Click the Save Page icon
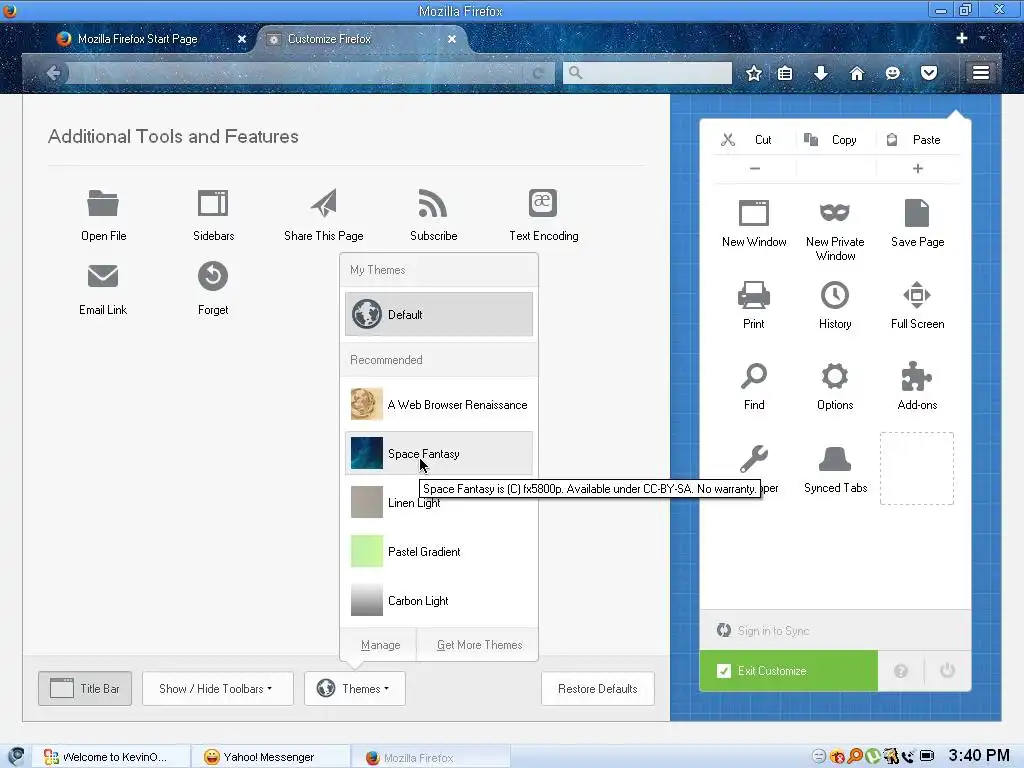 [917, 213]
